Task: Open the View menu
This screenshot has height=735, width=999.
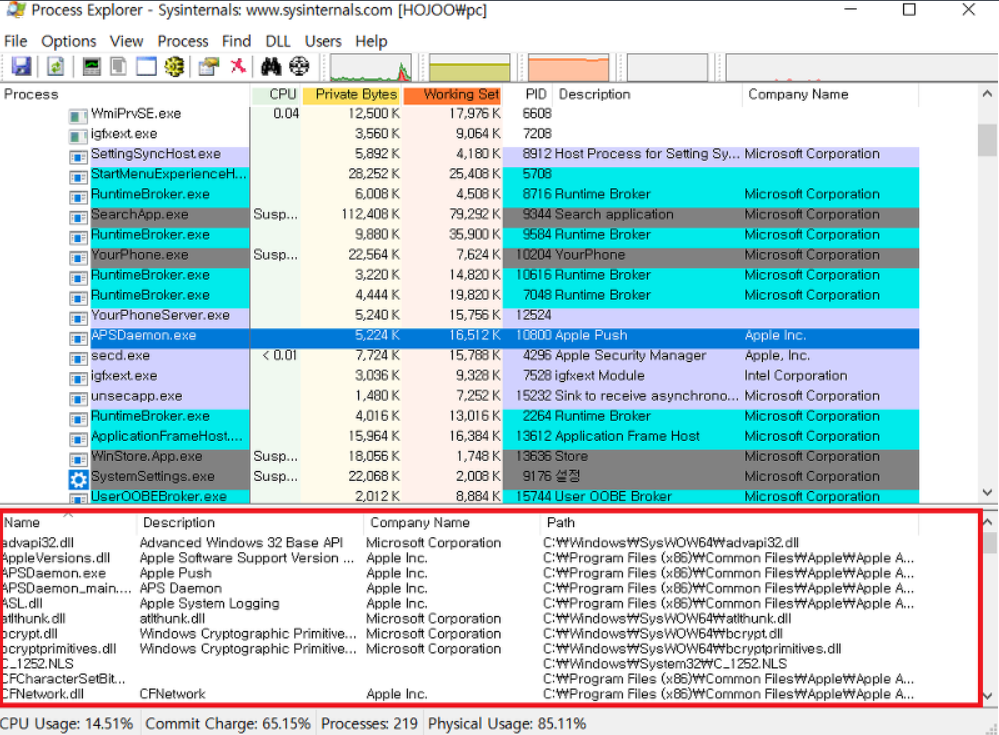Action: [x=126, y=41]
